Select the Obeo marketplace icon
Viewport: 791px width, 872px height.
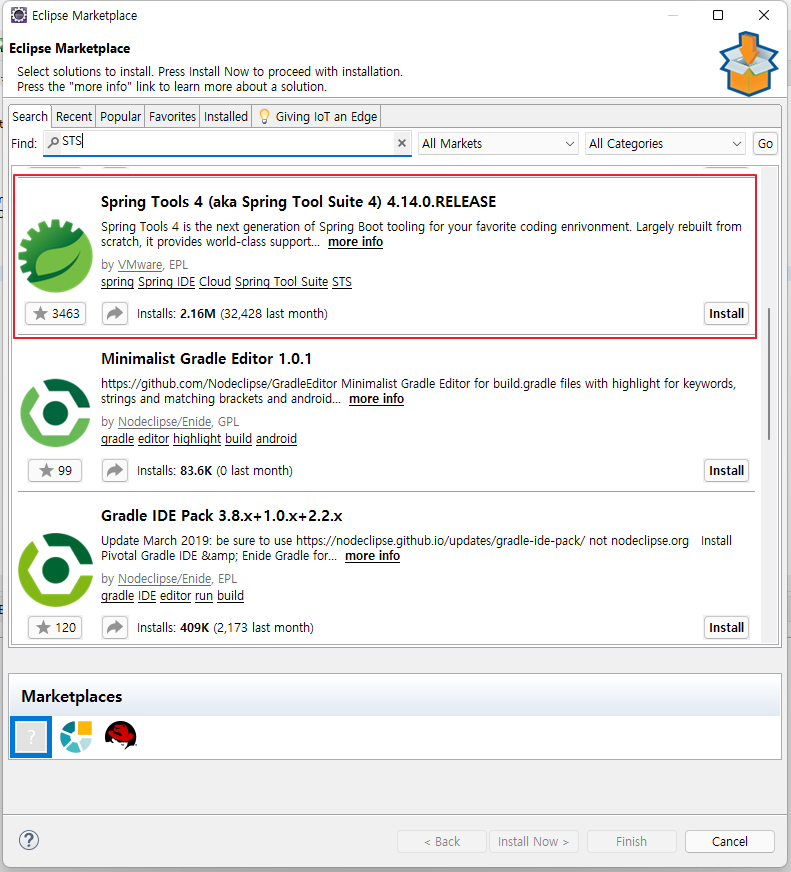pos(76,737)
